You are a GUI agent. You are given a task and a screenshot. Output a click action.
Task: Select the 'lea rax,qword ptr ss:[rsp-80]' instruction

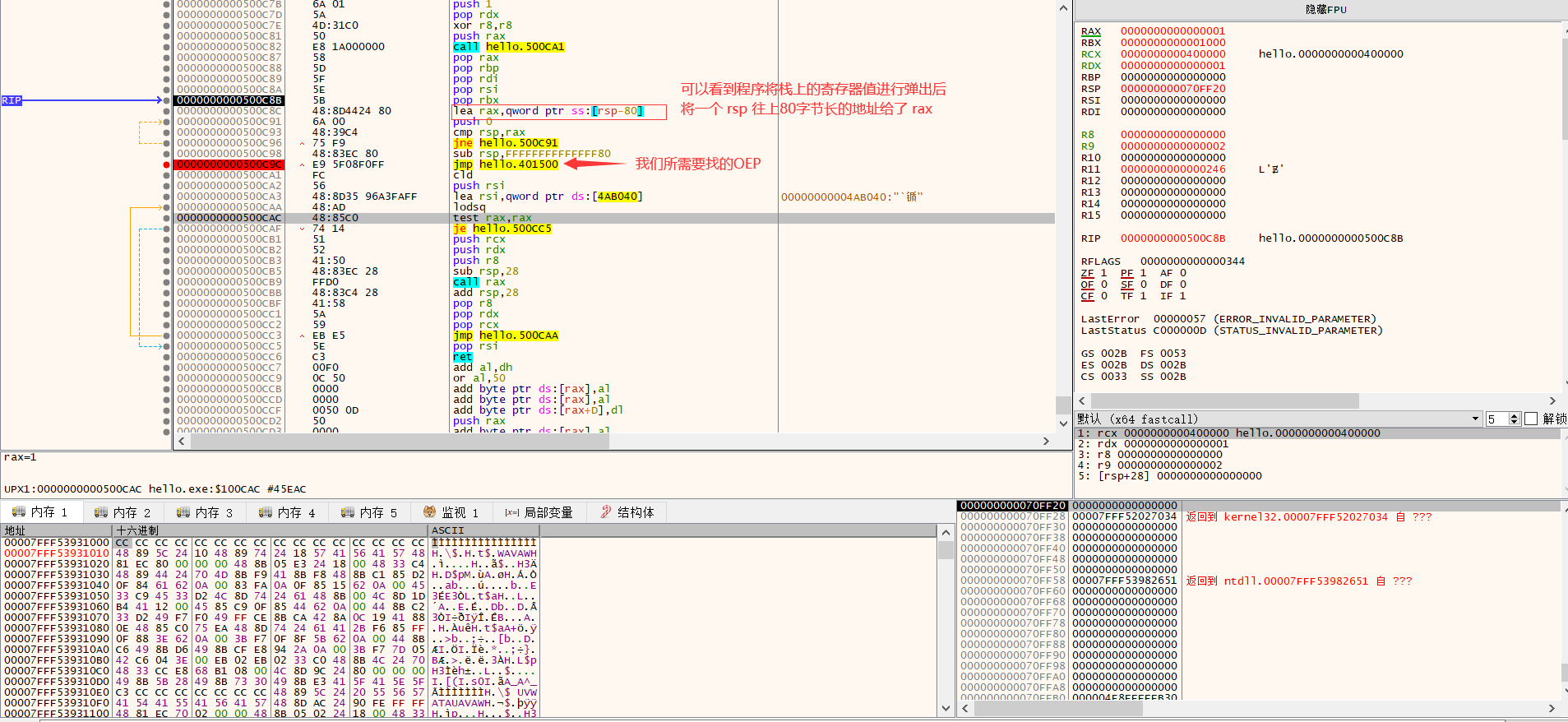click(548, 111)
